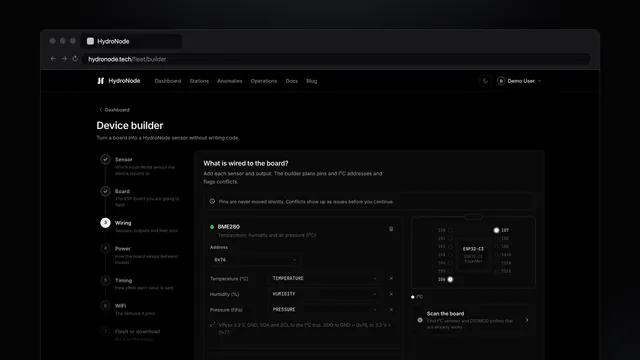Click the ESP32-C3 chip in diagram
This screenshot has width=640, height=360.
pos(473,254)
